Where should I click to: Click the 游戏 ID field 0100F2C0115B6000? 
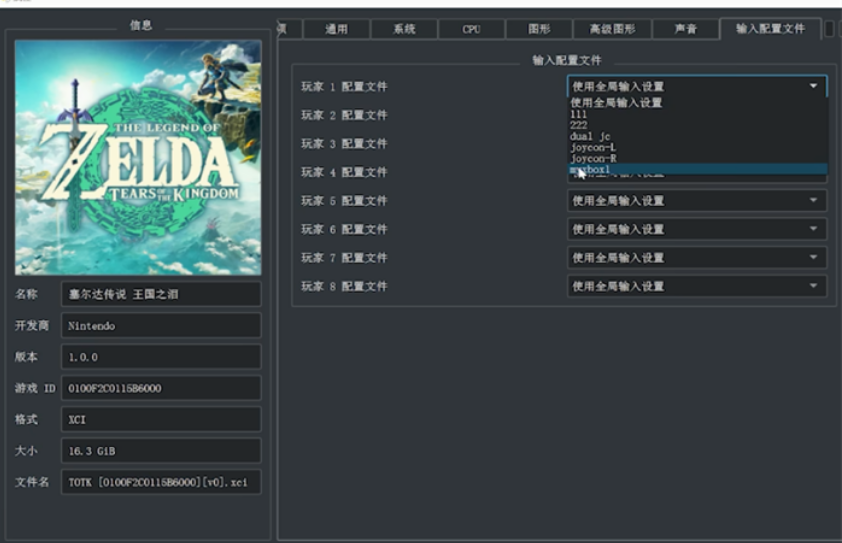tap(161, 388)
